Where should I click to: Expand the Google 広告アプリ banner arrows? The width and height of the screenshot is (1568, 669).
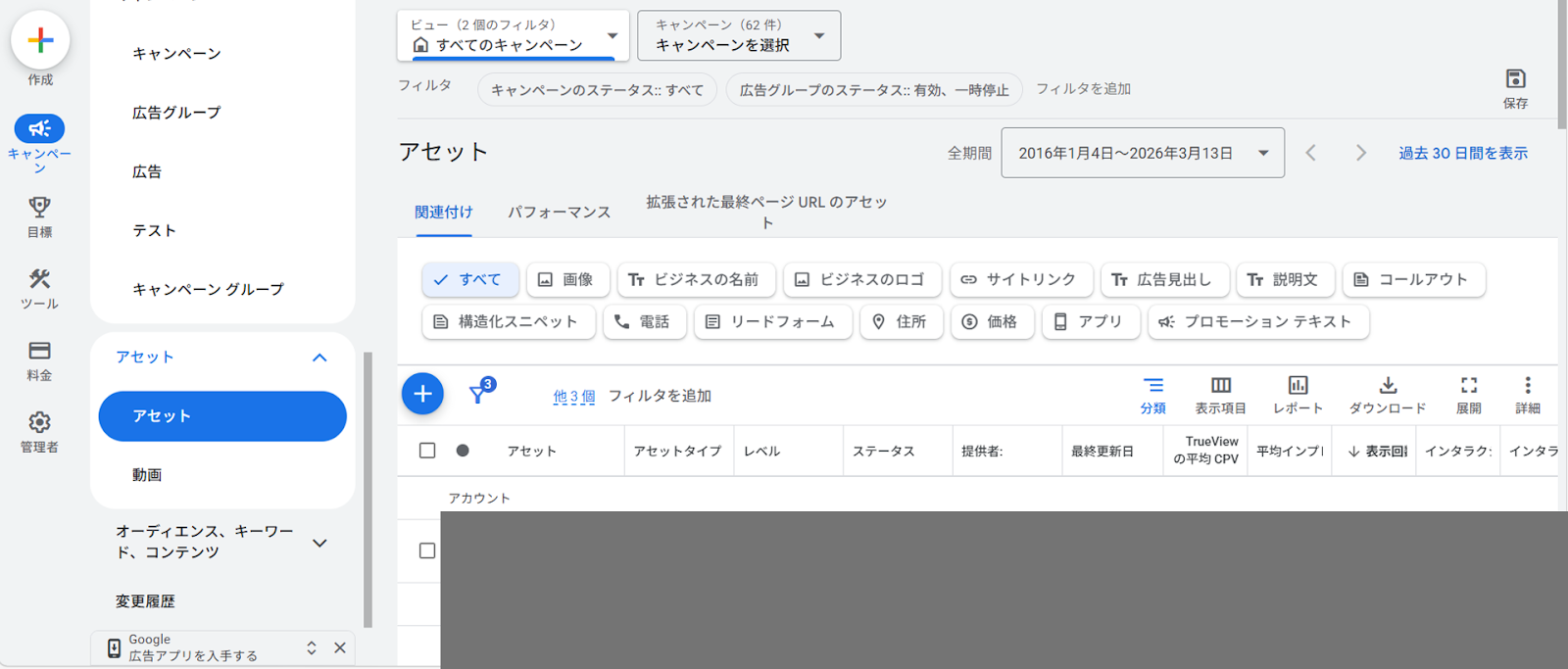312,647
